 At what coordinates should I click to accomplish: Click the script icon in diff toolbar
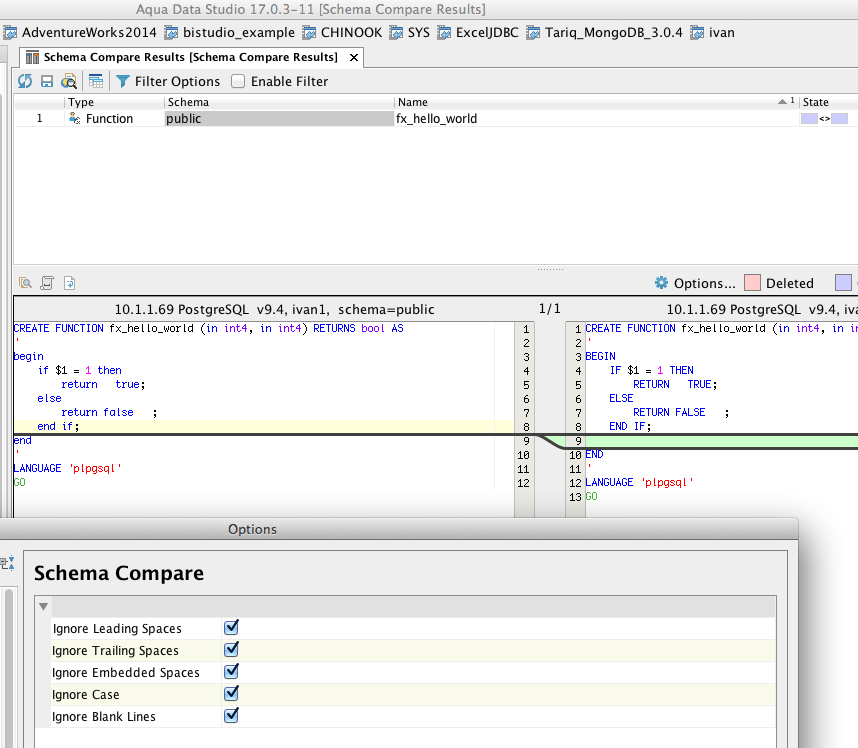point(47,283)
